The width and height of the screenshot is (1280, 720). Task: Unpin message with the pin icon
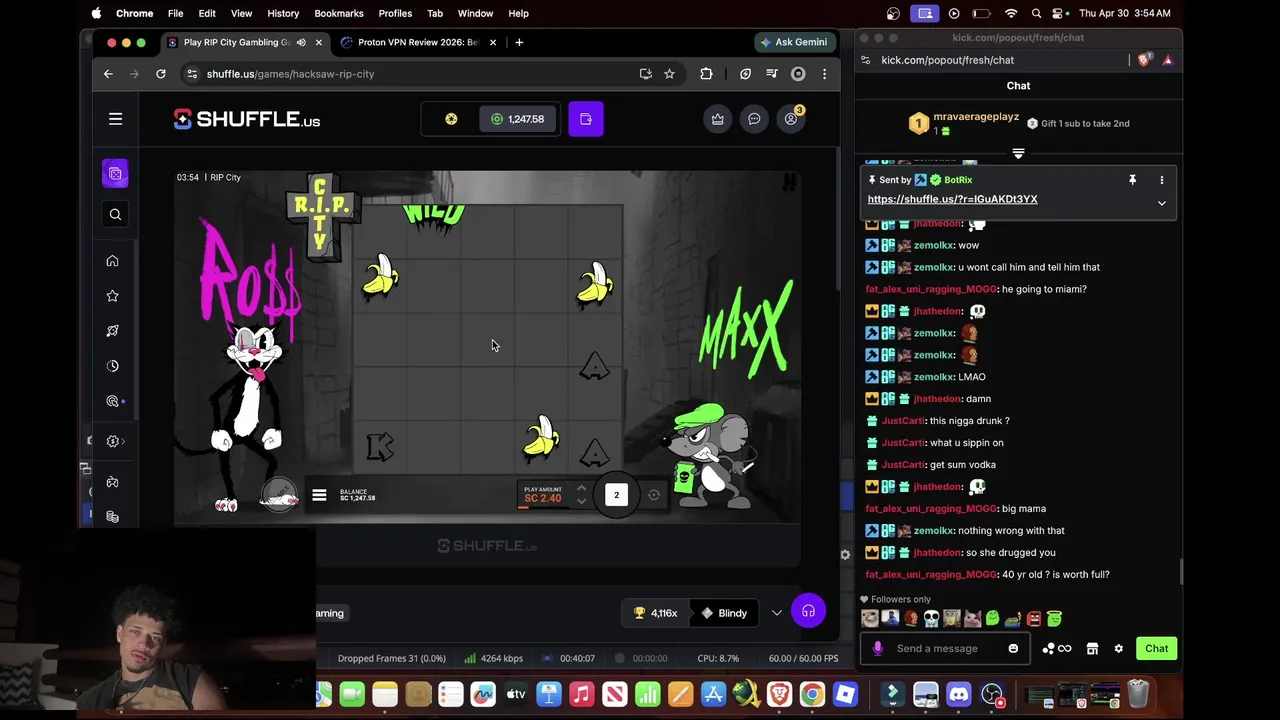click(1132, 180)
